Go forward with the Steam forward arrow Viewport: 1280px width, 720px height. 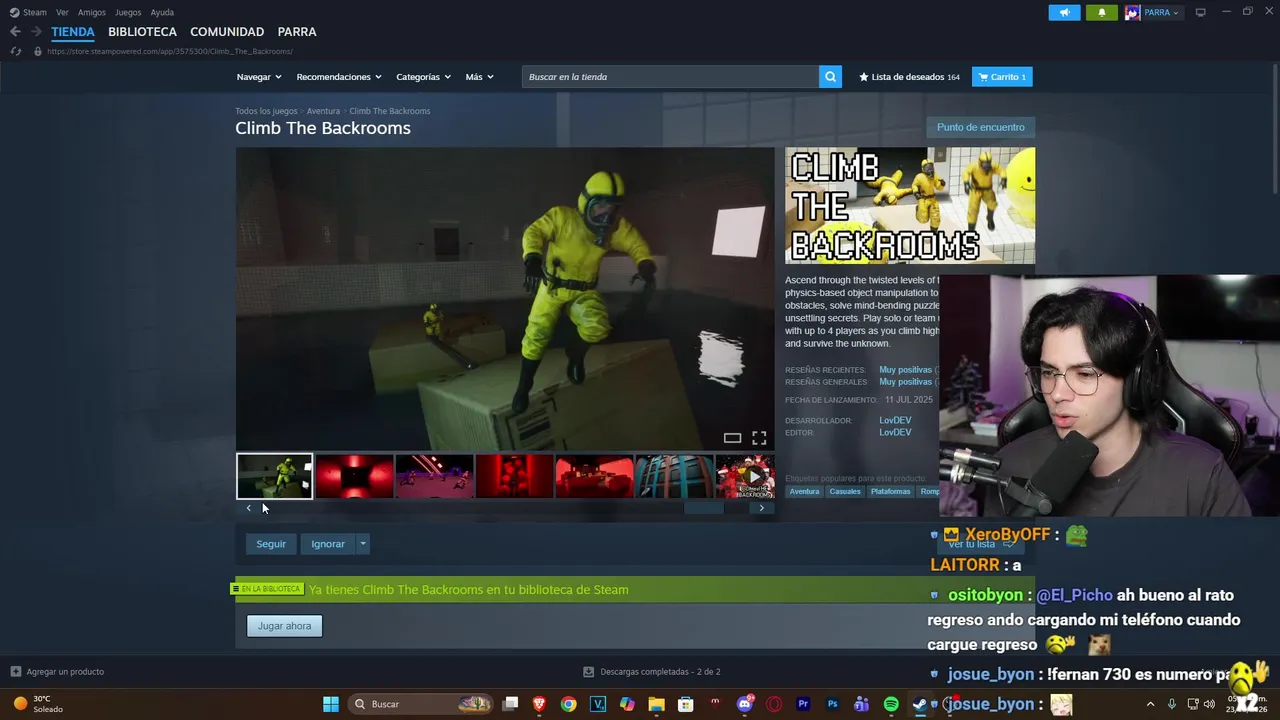pos(36,32)
